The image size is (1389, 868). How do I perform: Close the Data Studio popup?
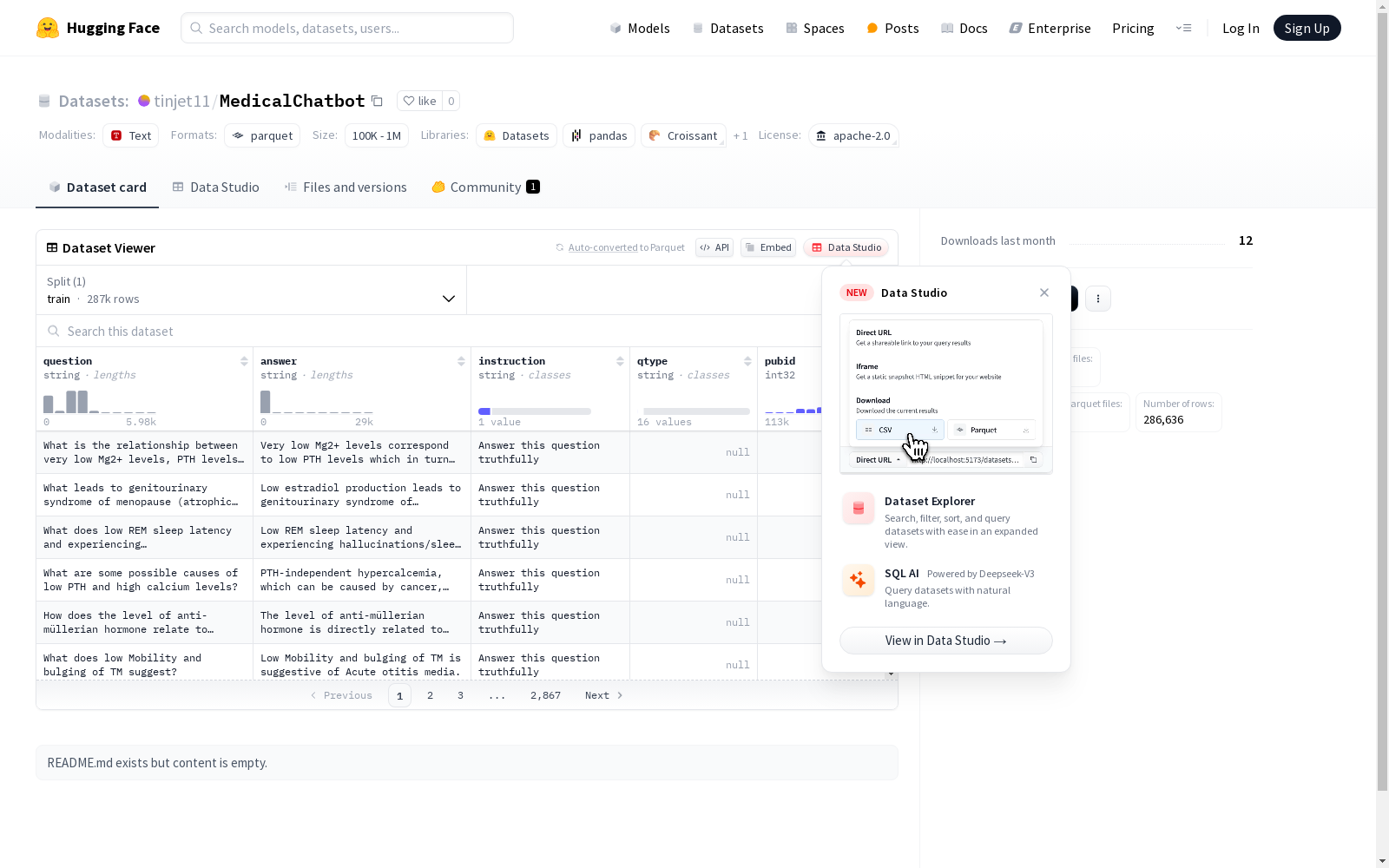1044,293
